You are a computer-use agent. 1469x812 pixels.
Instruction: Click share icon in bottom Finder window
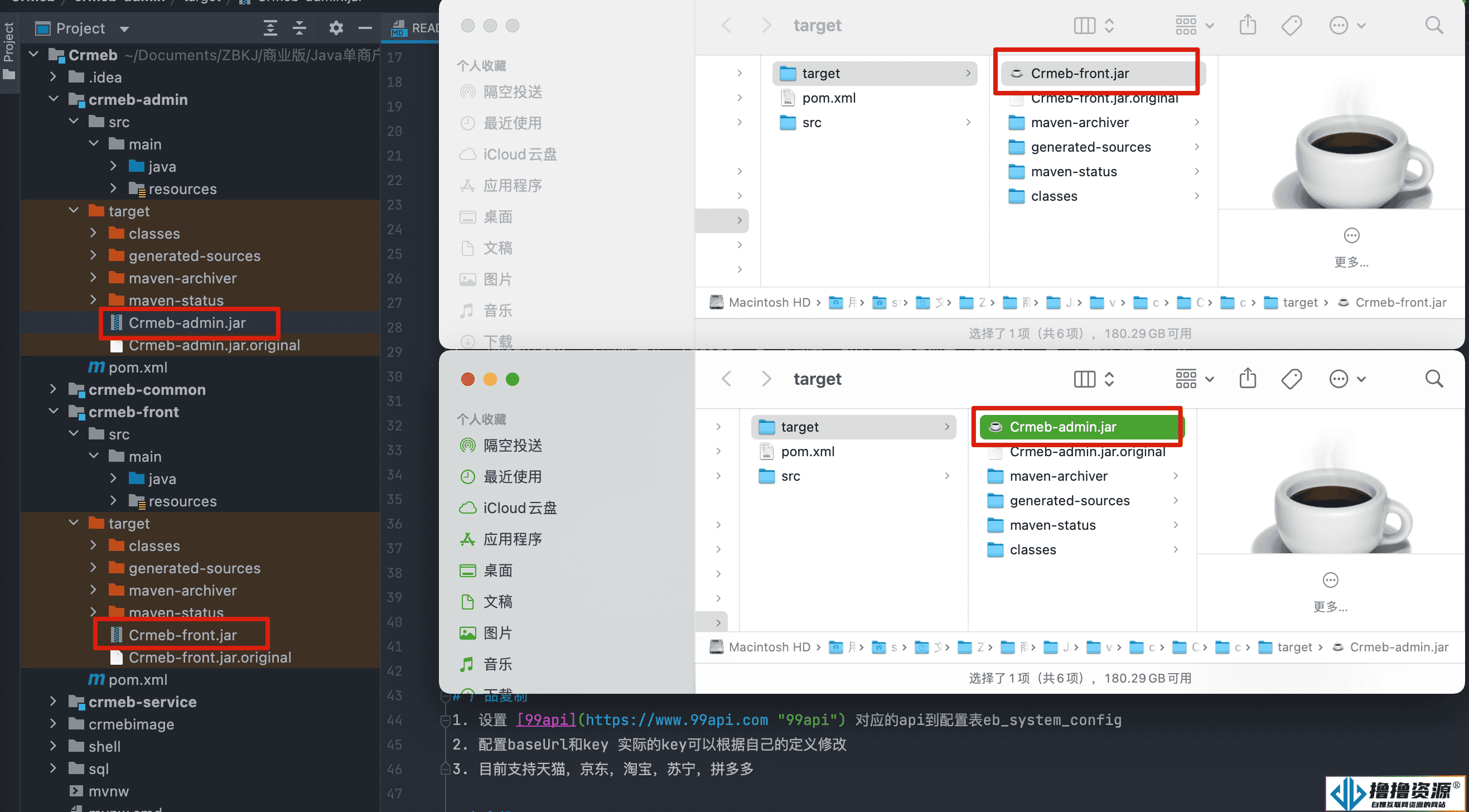[1247, 379]
